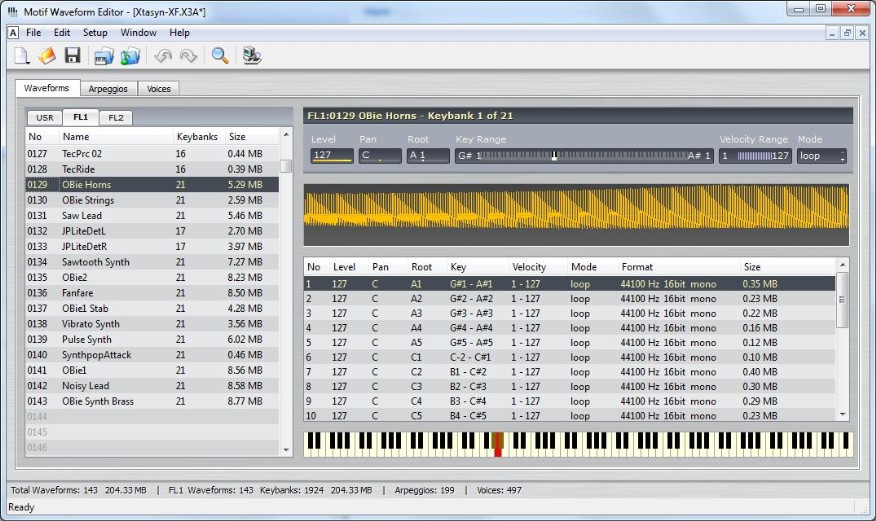
Task: Select waveform 0142 Noisy Lead
Action: pyautogui.click(x=152, y=386)
